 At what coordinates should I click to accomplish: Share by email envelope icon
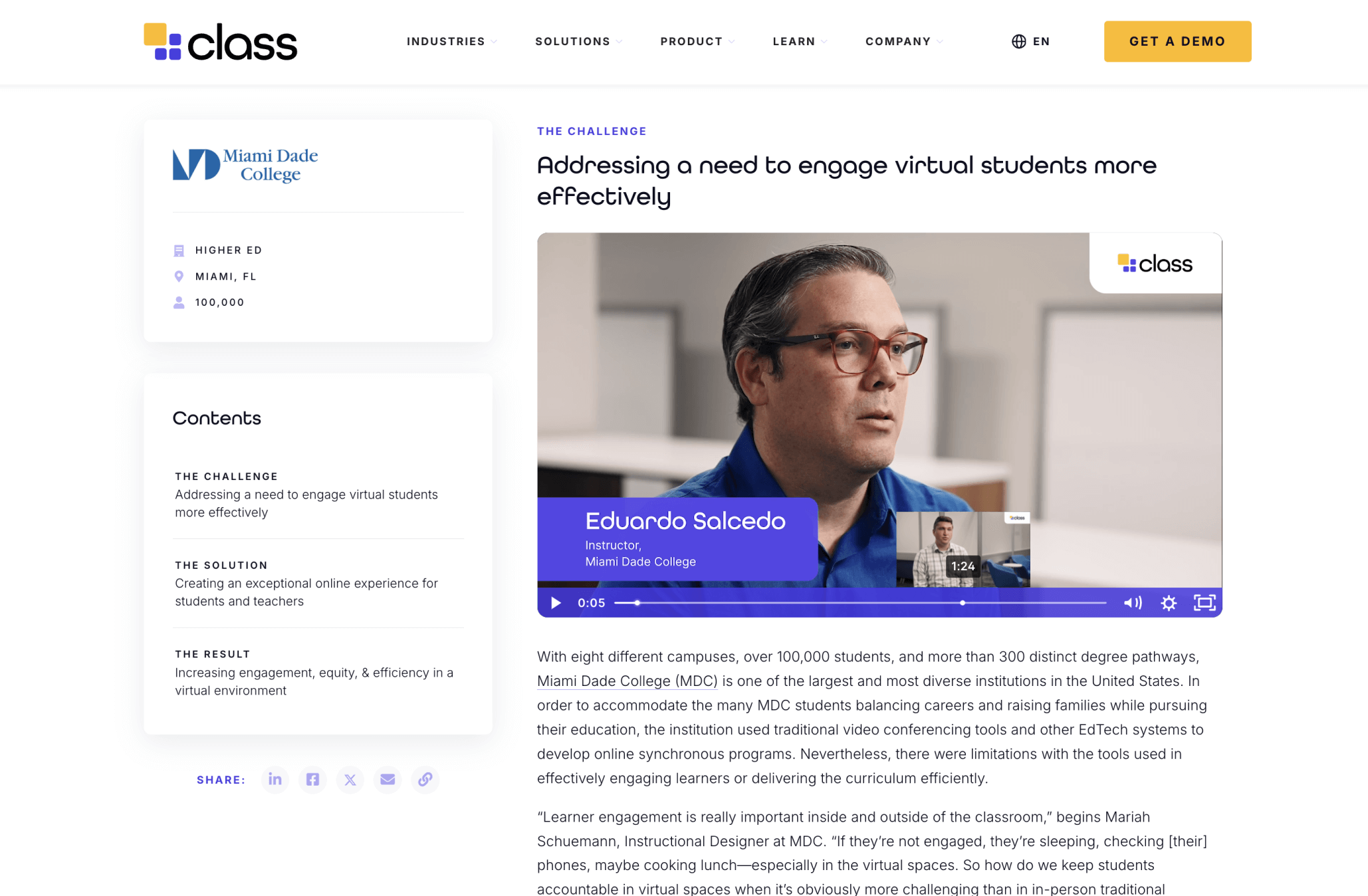tap(388, 779)
